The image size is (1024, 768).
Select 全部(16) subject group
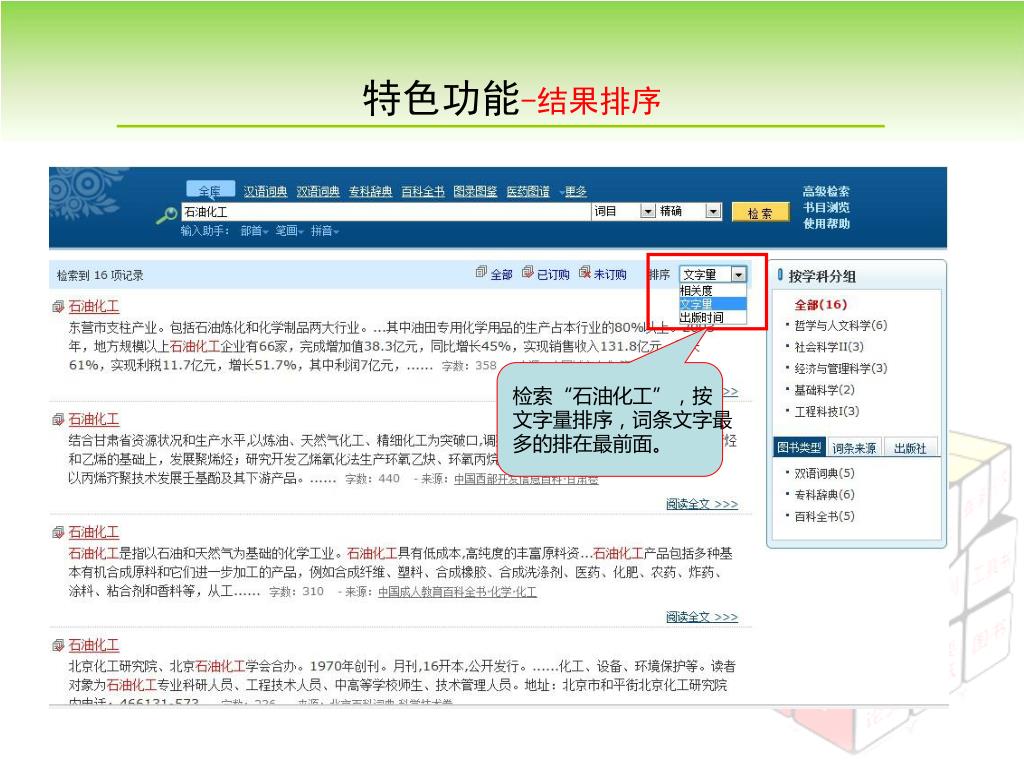point(821,304)
